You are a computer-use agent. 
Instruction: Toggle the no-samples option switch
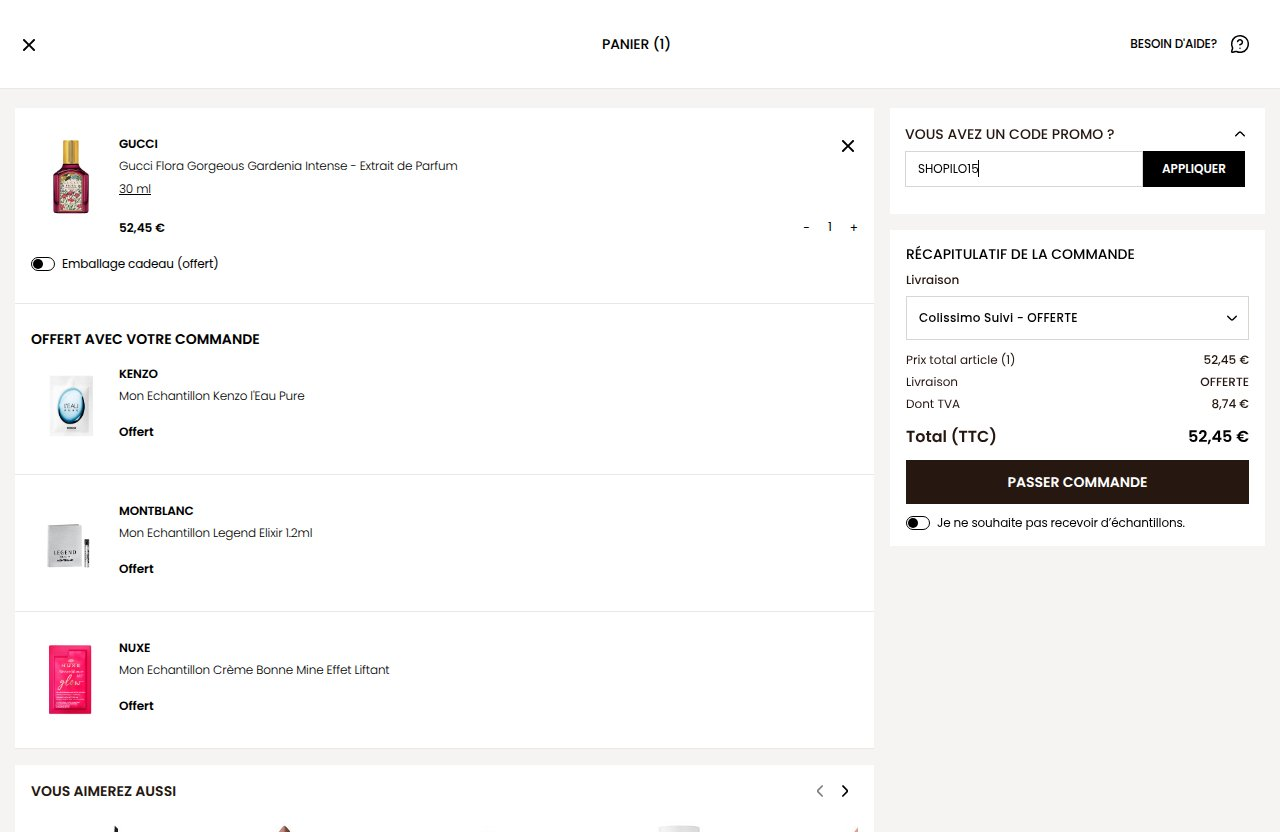[918, 523]
